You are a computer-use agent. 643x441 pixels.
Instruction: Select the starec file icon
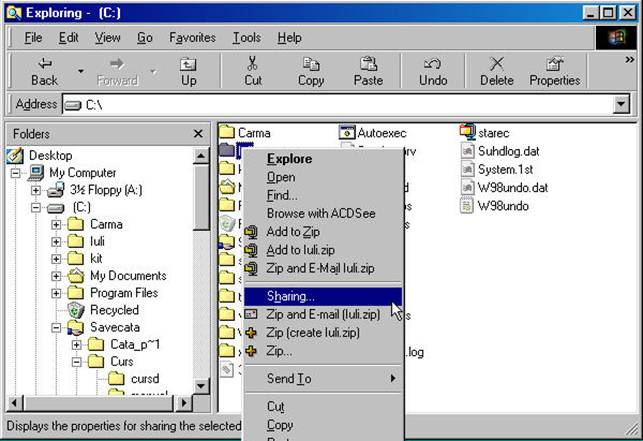468,132
